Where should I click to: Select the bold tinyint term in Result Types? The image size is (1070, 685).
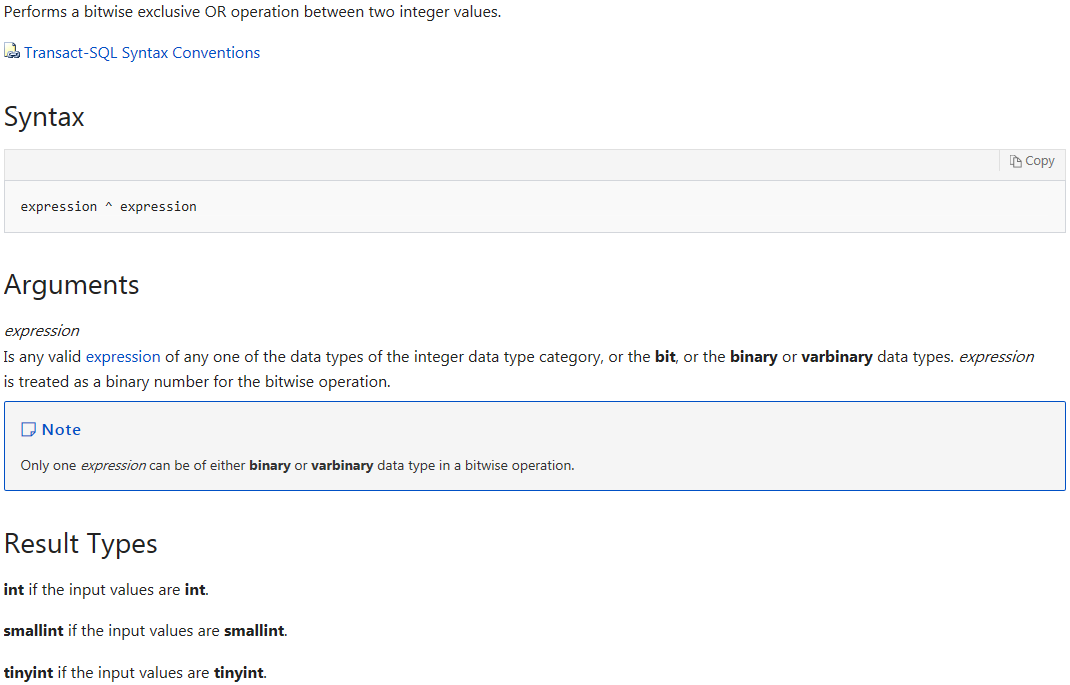(26, 672)
